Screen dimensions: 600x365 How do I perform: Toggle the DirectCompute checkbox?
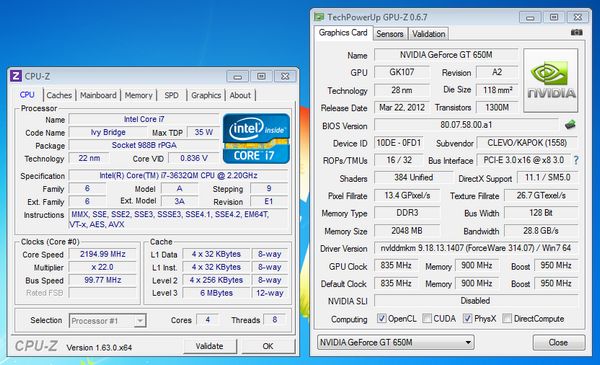tap(507, 318)
